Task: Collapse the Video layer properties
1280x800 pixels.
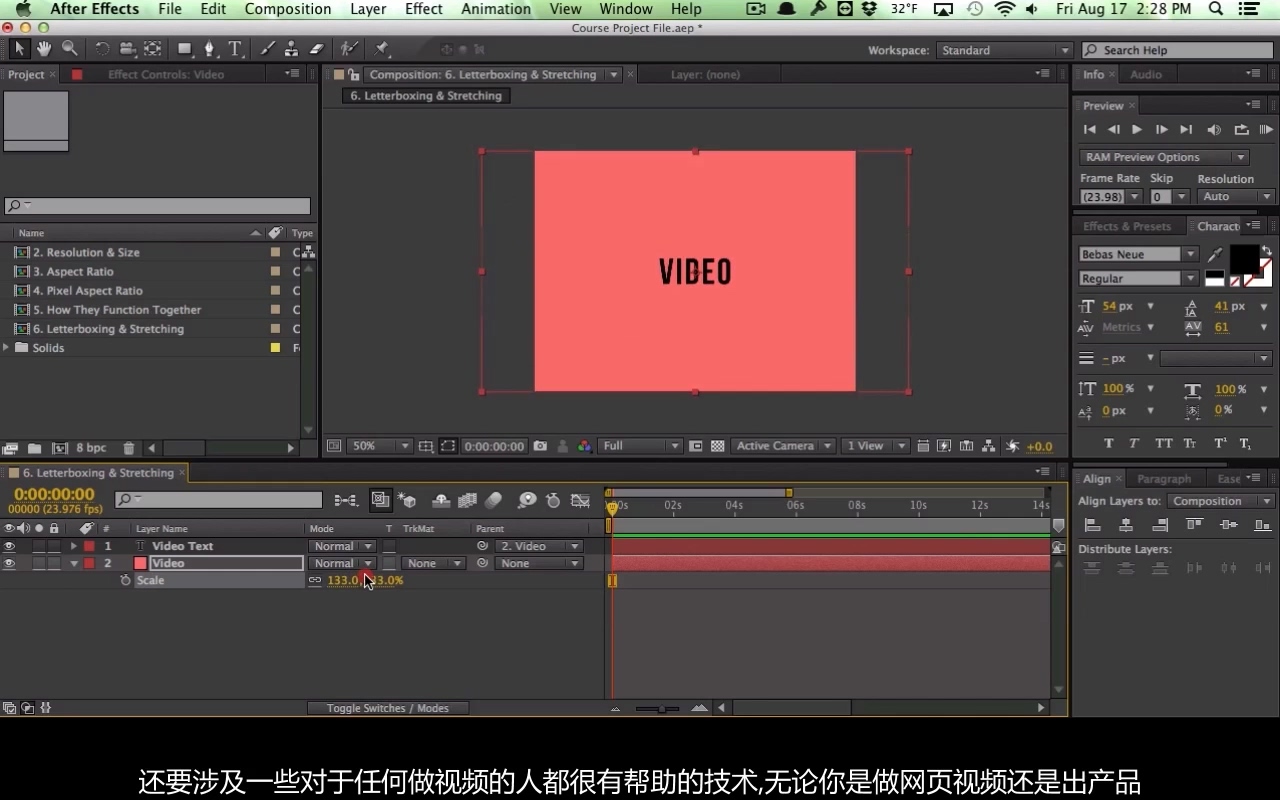Action: [73, 563]
